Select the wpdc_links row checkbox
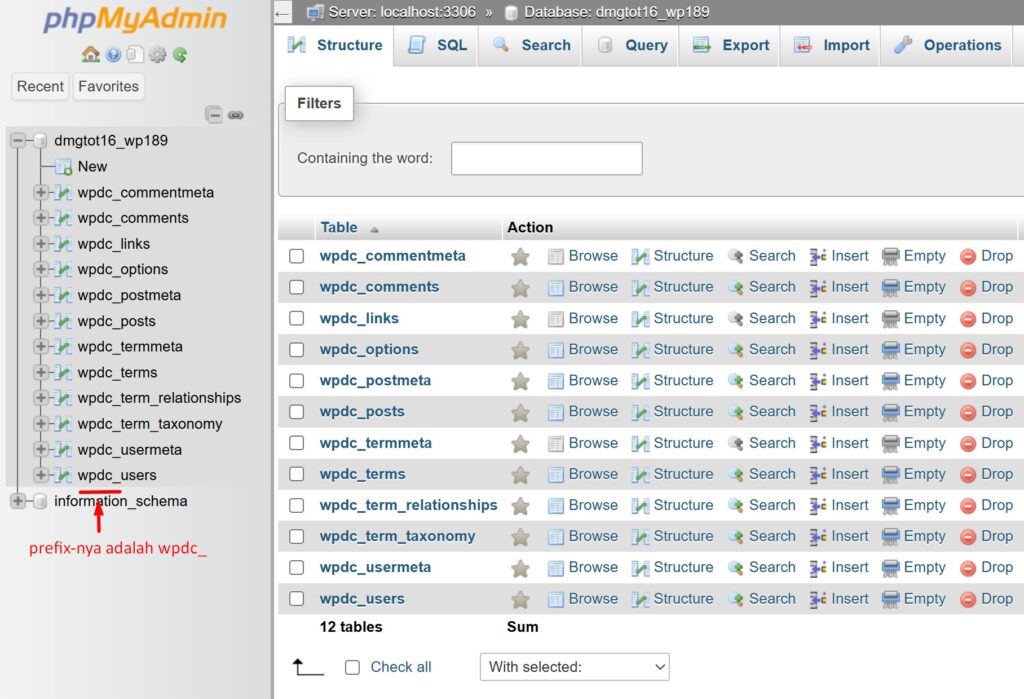 click(296, 318)
